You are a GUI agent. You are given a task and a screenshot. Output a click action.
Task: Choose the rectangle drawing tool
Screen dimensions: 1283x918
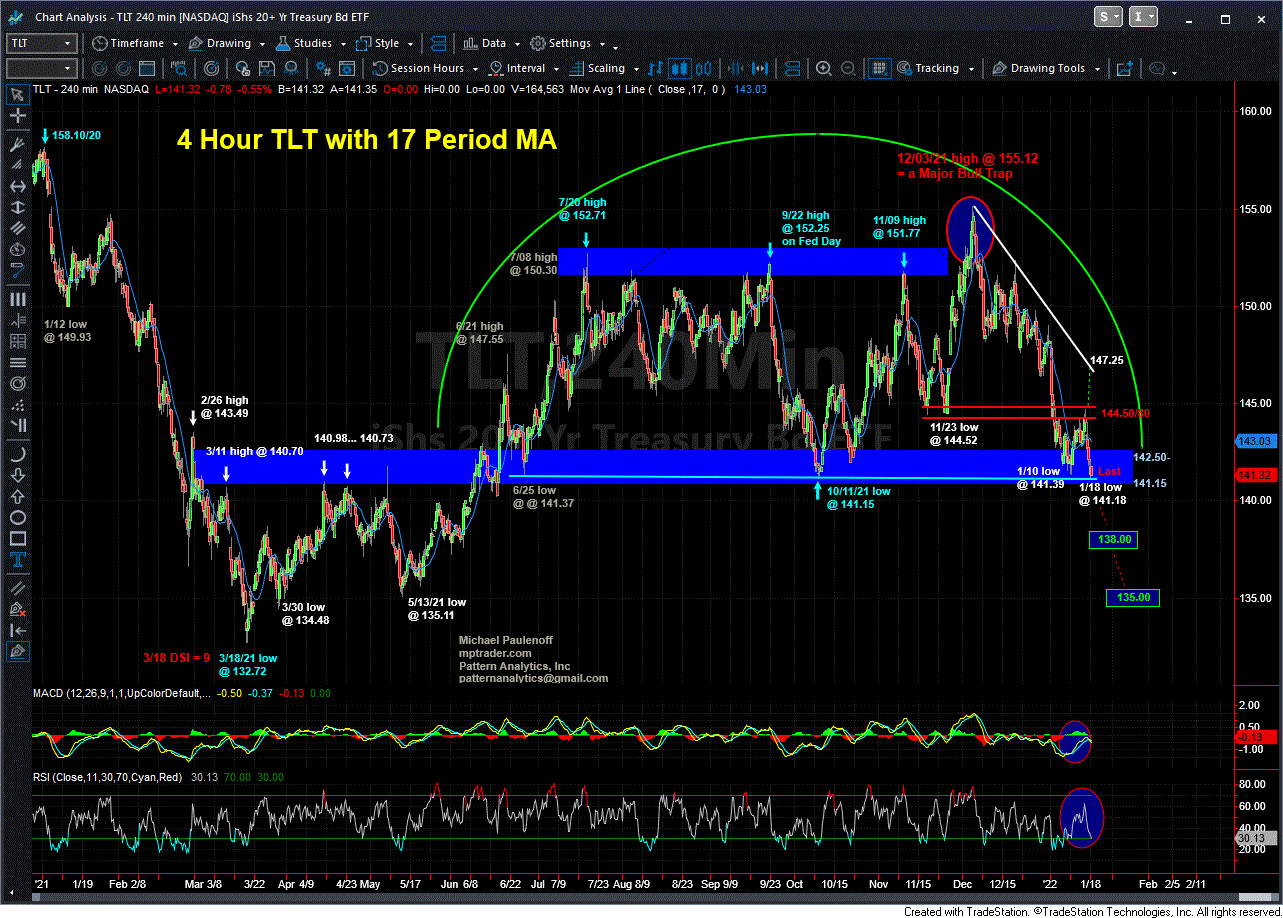(x=17, y=541)
